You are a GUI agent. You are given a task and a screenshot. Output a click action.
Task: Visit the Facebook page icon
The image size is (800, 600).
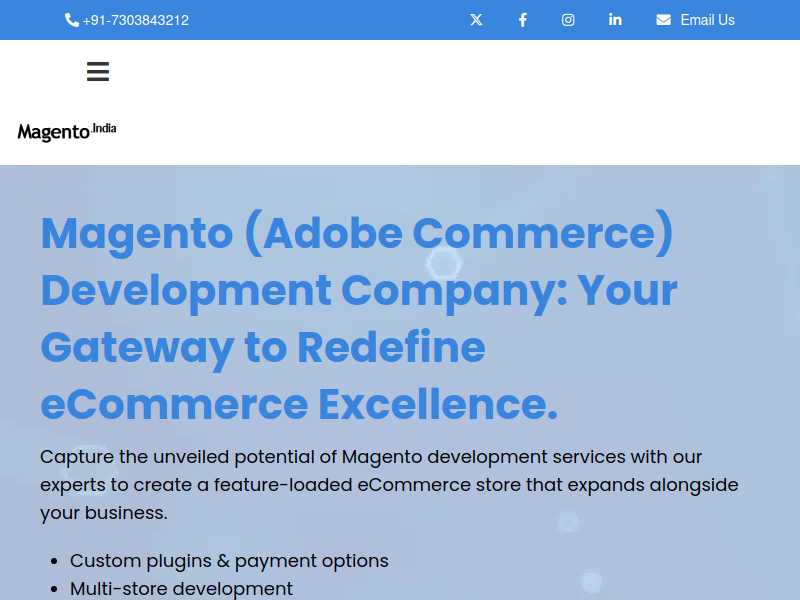(522, 20)
